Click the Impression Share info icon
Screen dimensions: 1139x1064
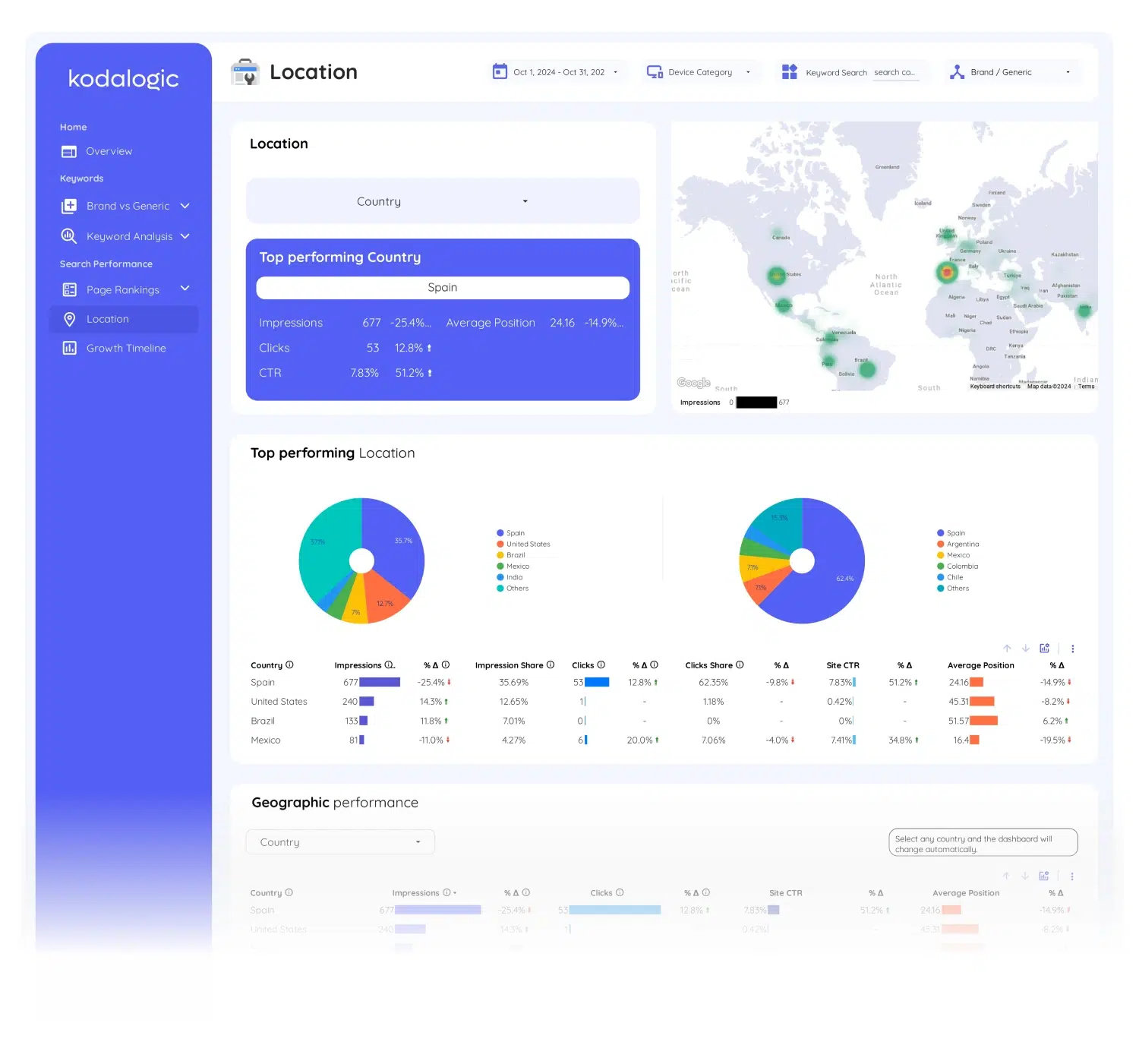pos(551,665)
